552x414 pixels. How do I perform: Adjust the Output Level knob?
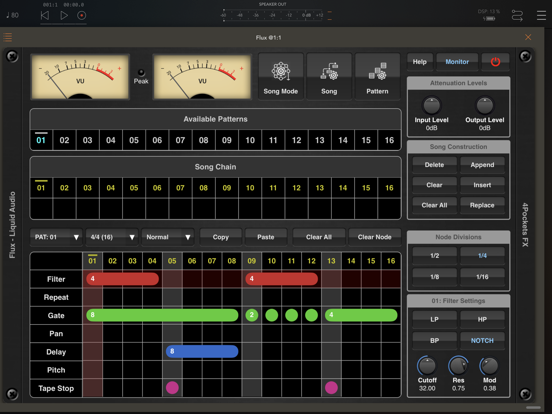click(484, 105)
